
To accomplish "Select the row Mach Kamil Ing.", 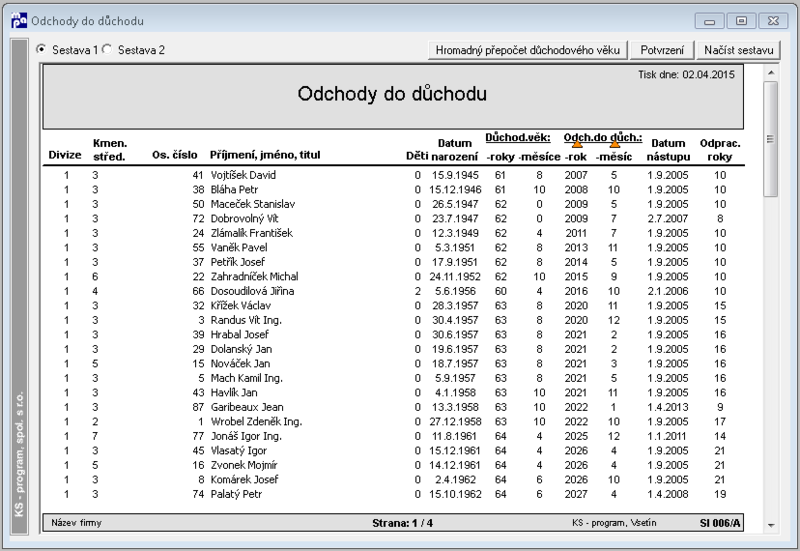I will point(393,378).
